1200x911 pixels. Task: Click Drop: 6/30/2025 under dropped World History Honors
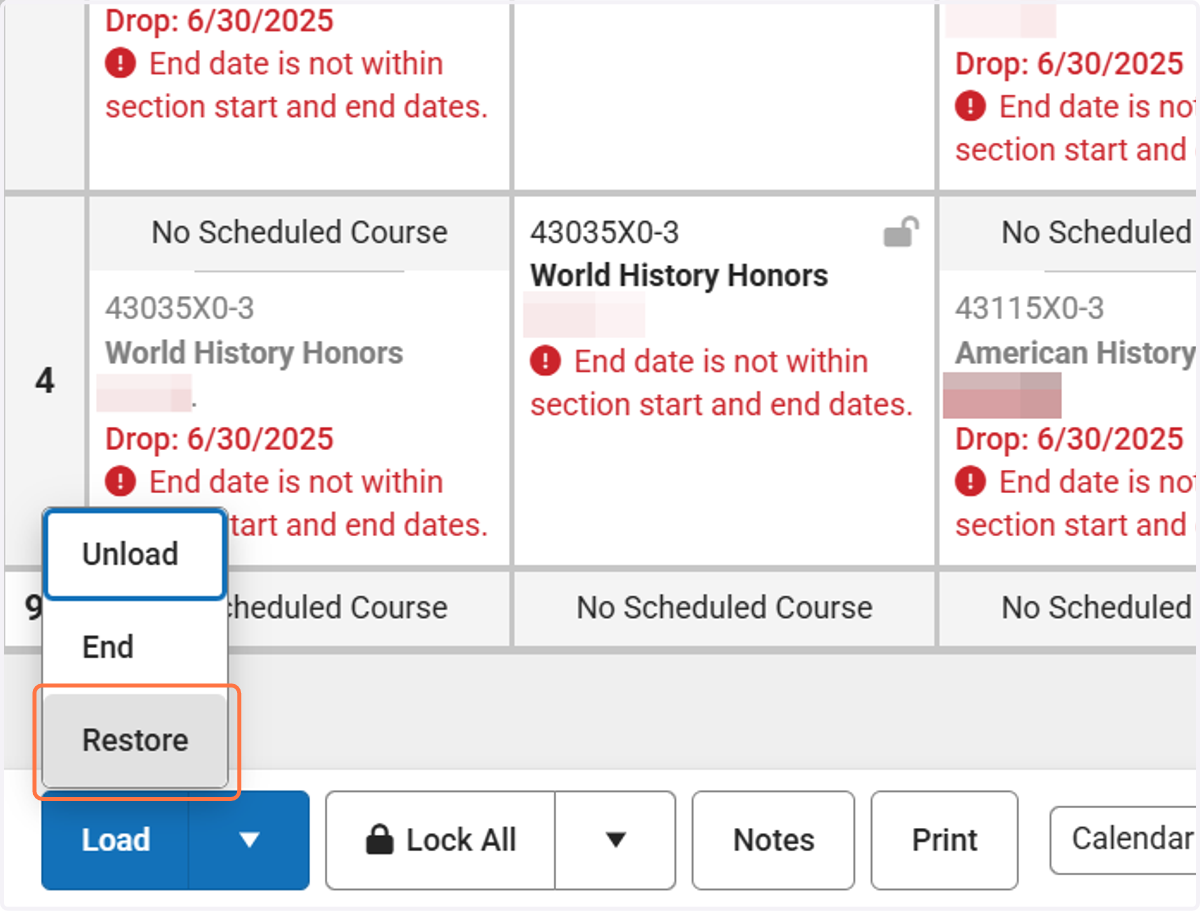click(219, 439)
